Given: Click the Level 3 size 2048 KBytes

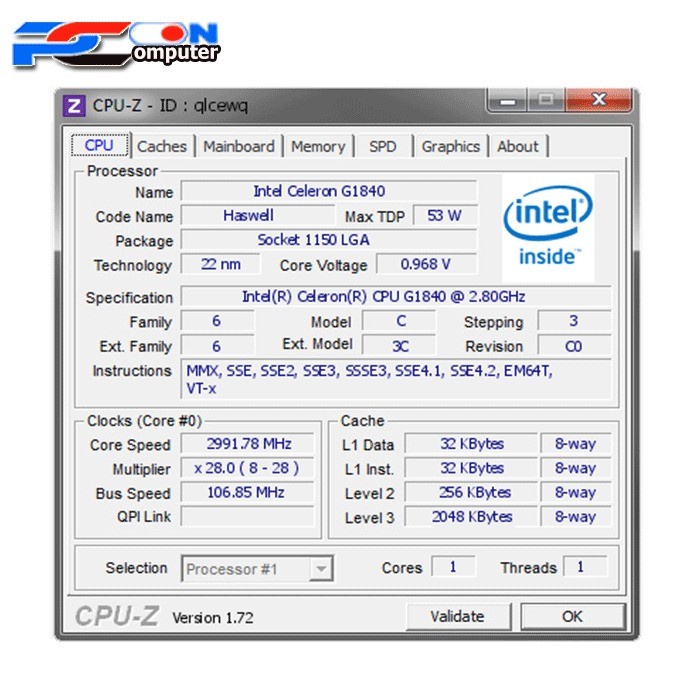Looking at the screenshot, I should tap(471, 517).
